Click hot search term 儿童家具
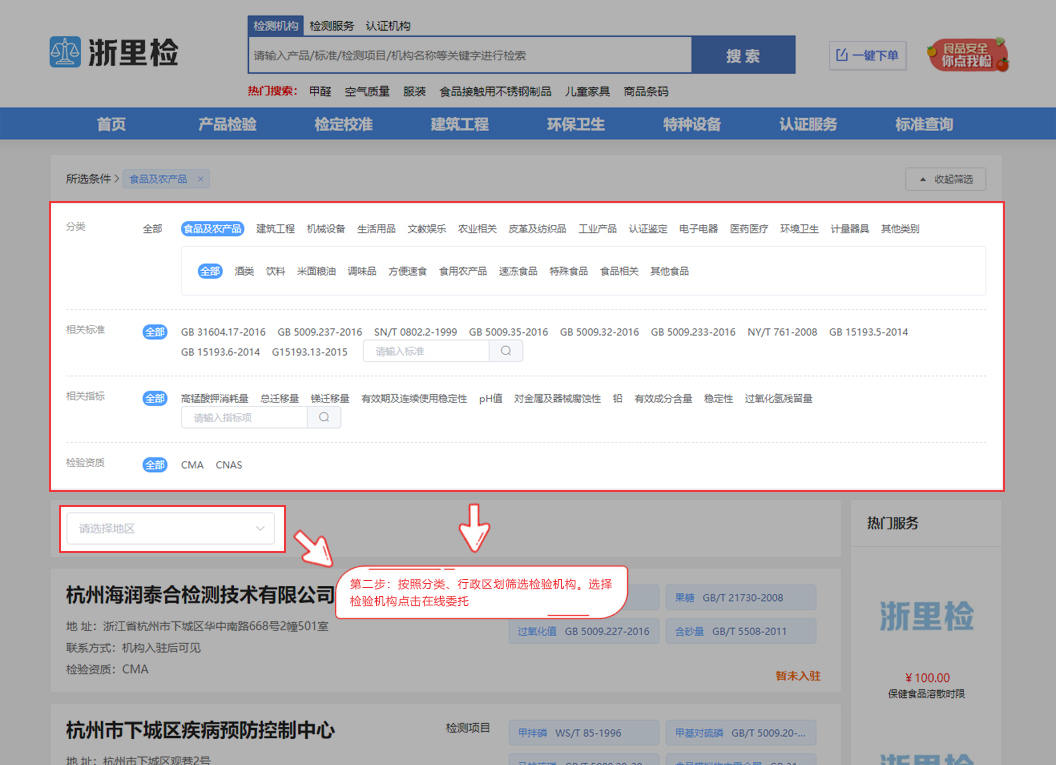The height and width of the screenshot is (765, 1056). [587, 91]
